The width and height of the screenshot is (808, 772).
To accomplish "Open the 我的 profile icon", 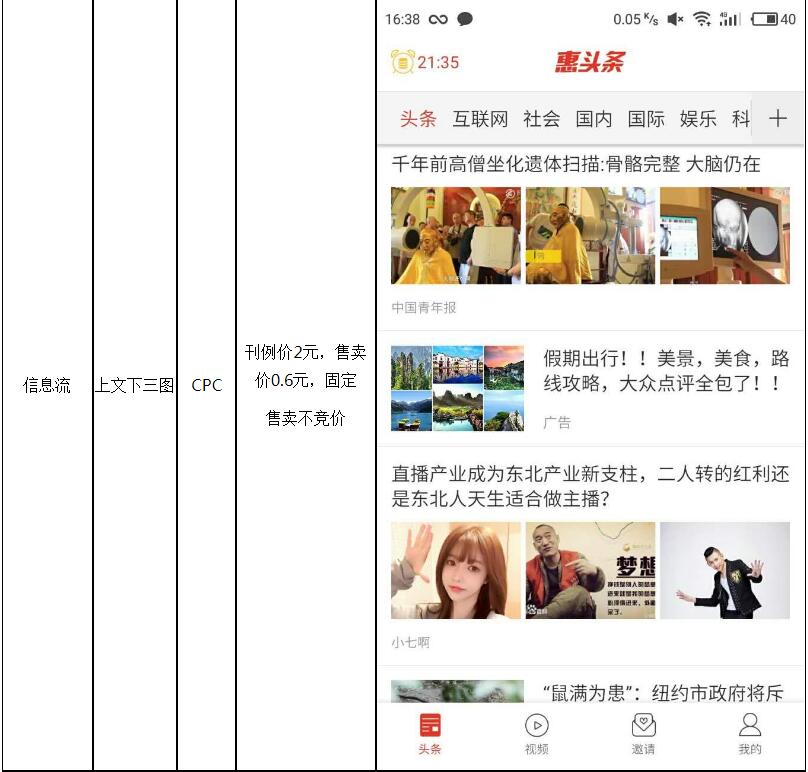I will 750,727.
